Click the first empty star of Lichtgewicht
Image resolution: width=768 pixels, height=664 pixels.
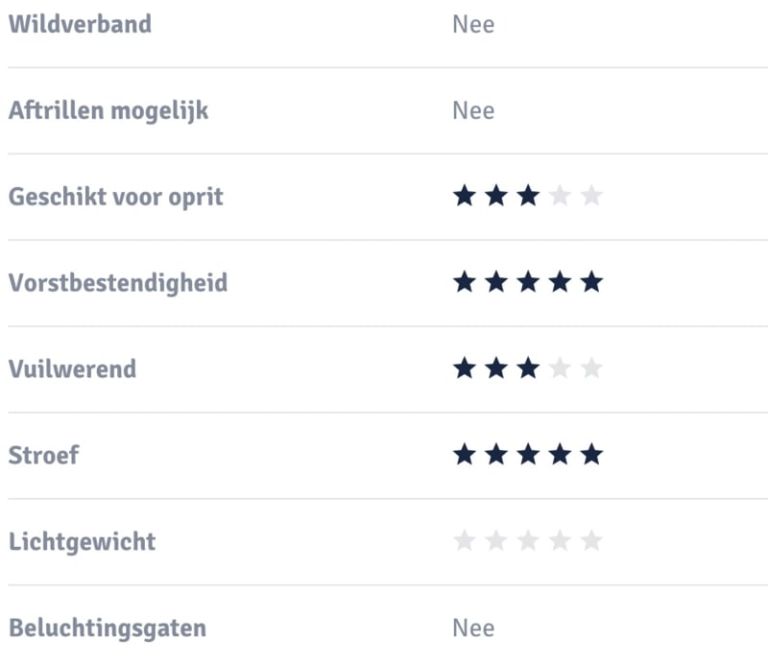coord(464,541)
